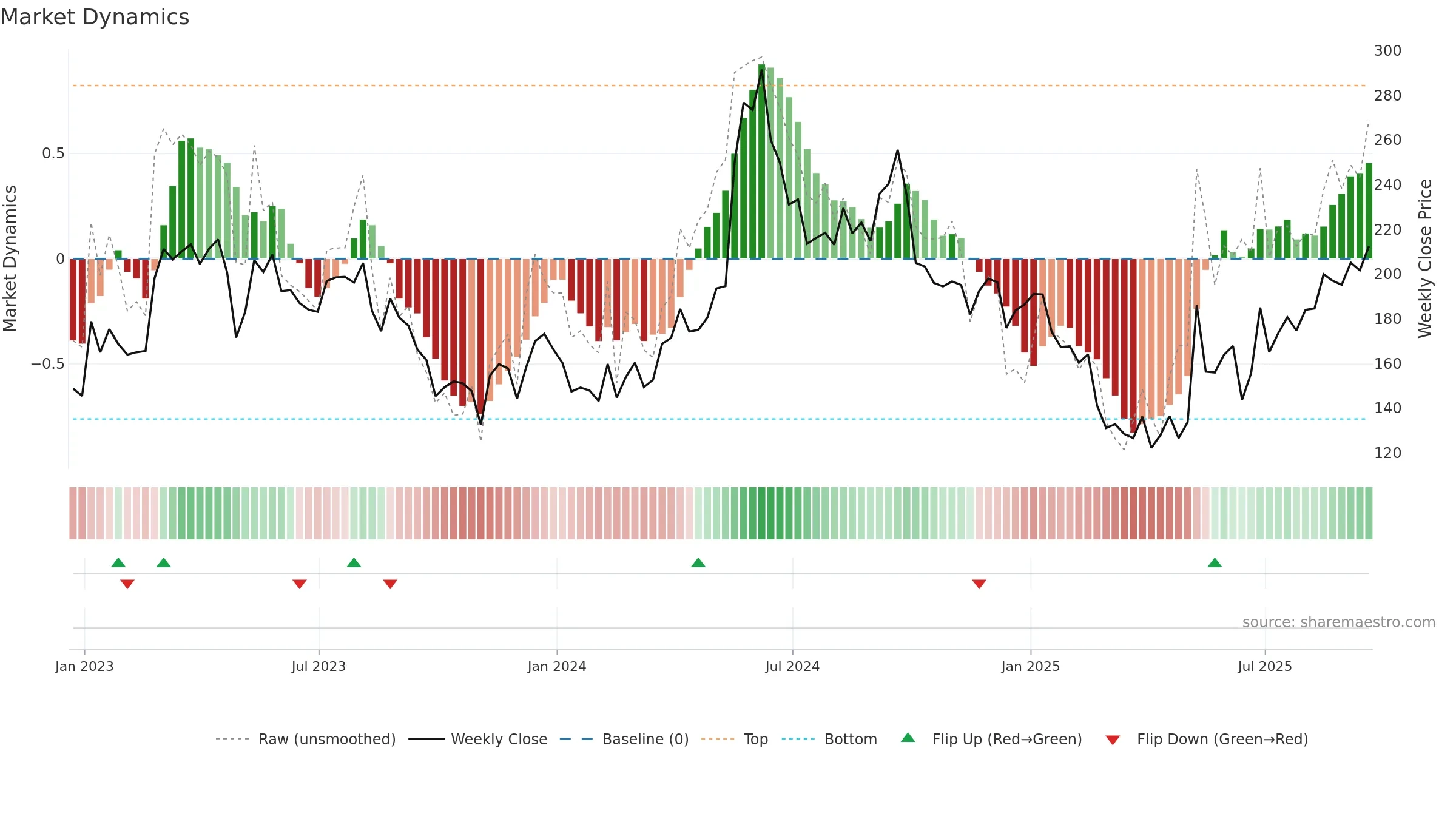
Task: Click the Jul 2025 x-axis label
Action: tap(1265, 666)
